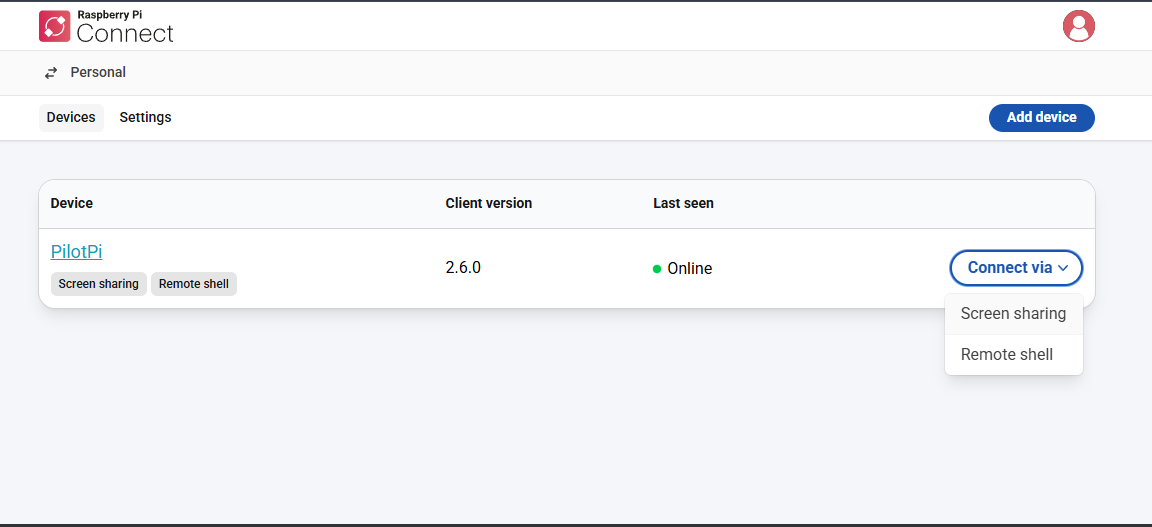The height and width of the screenshot is (527, 1152).
Task: Choose Remote shell from the Connect via menu
Action: pyautogui.click(x=1013, y=355)
